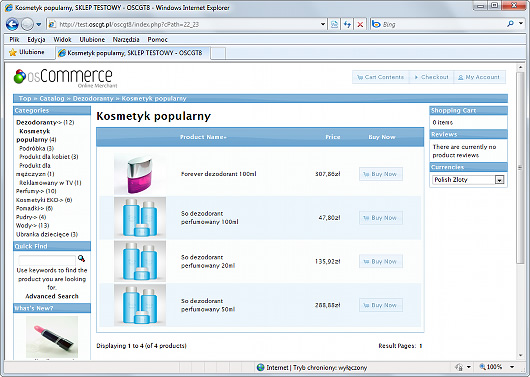Select the Kosmetyk popularny browser tab
Image resolution: width=530 pixels, height=377 pixels.
pyautogui.click(x=133, y=53)
